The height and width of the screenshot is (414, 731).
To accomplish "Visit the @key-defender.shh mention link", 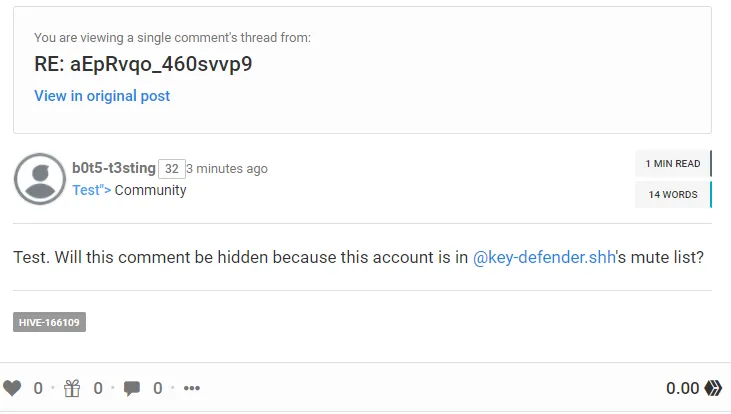I will pyautogui.click(x=544, y=257).
